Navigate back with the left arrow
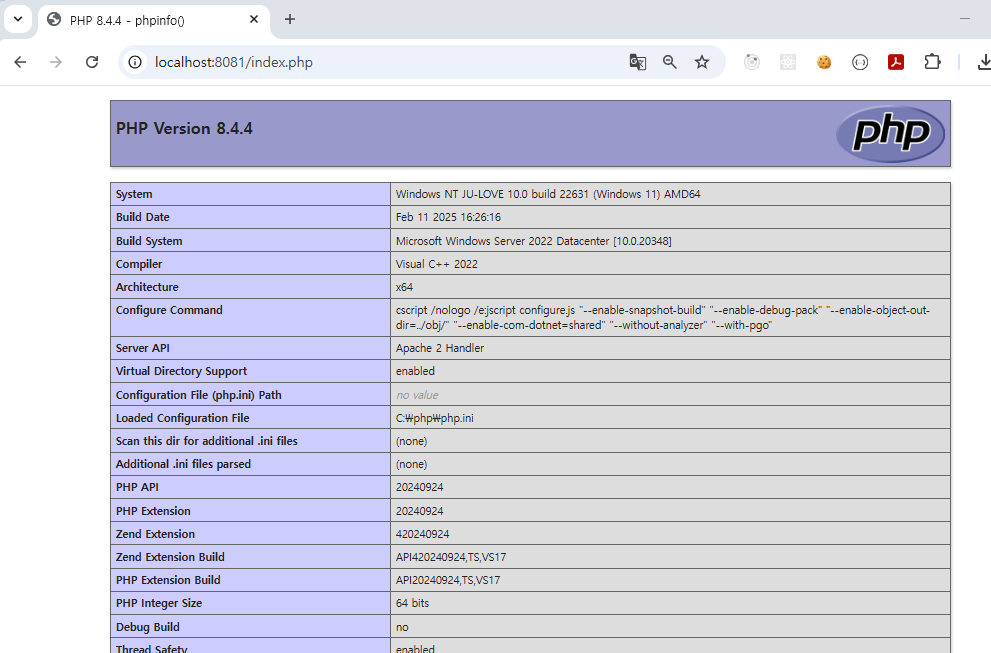Screen dimensions: 991x653 coord(20,61)
